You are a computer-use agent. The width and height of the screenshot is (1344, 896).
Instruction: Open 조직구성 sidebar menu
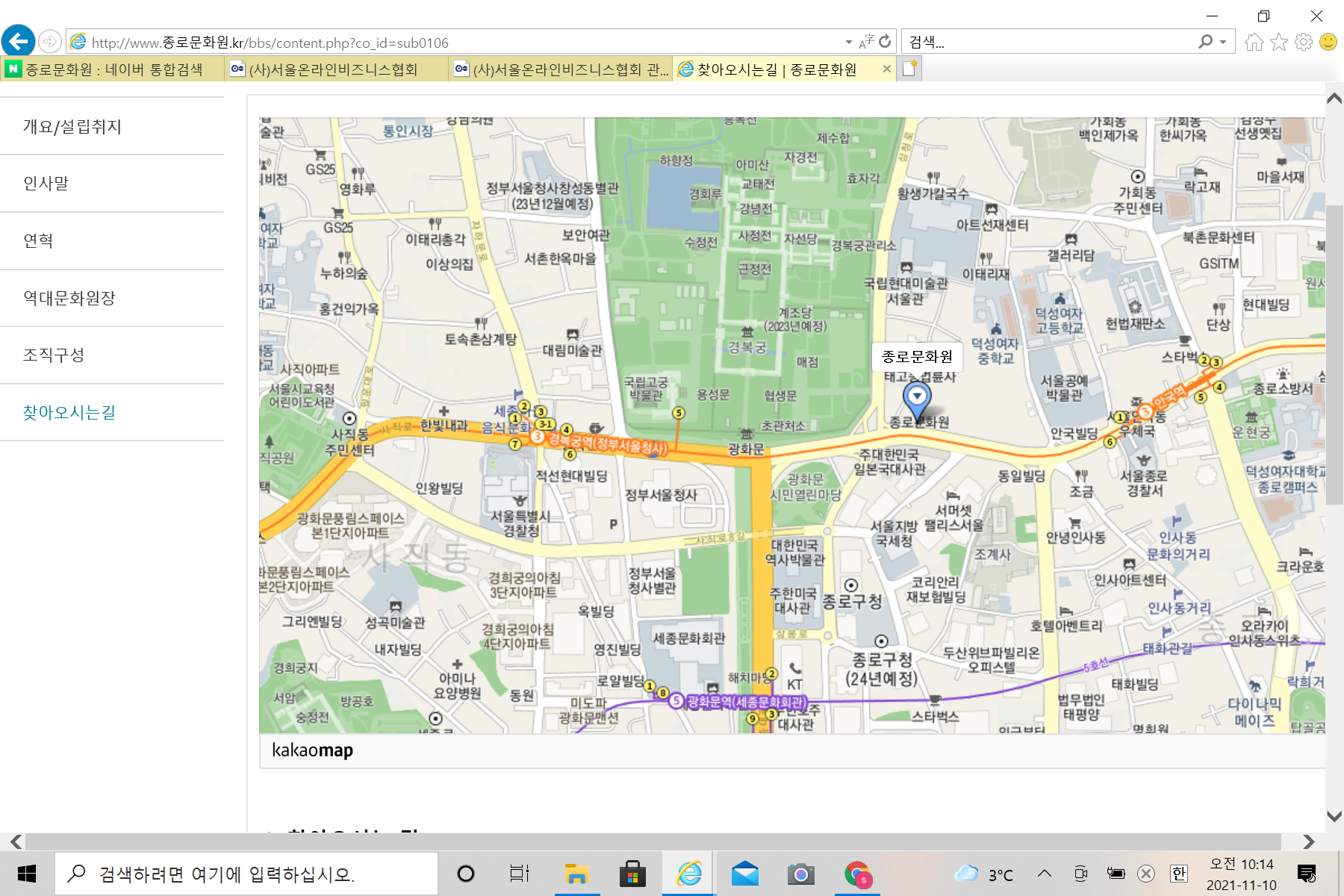click(x=112, y=355)
